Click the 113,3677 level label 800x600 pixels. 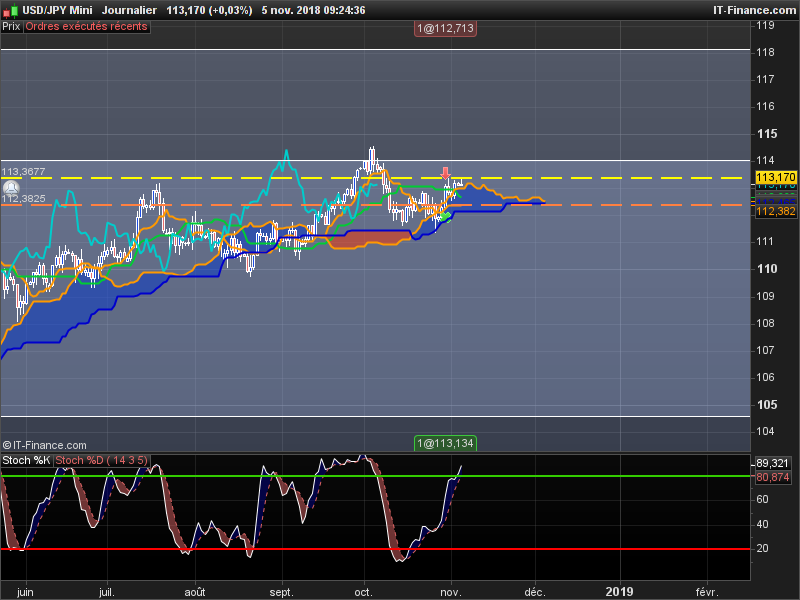(x=23, y=171)
